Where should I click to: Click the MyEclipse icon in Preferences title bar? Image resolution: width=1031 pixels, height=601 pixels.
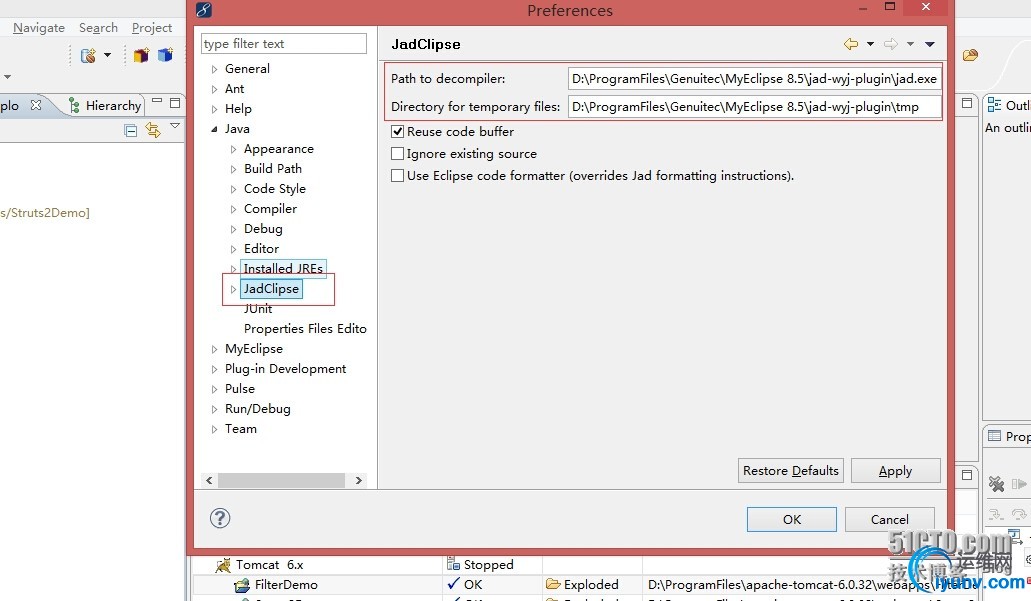[204, 10]
